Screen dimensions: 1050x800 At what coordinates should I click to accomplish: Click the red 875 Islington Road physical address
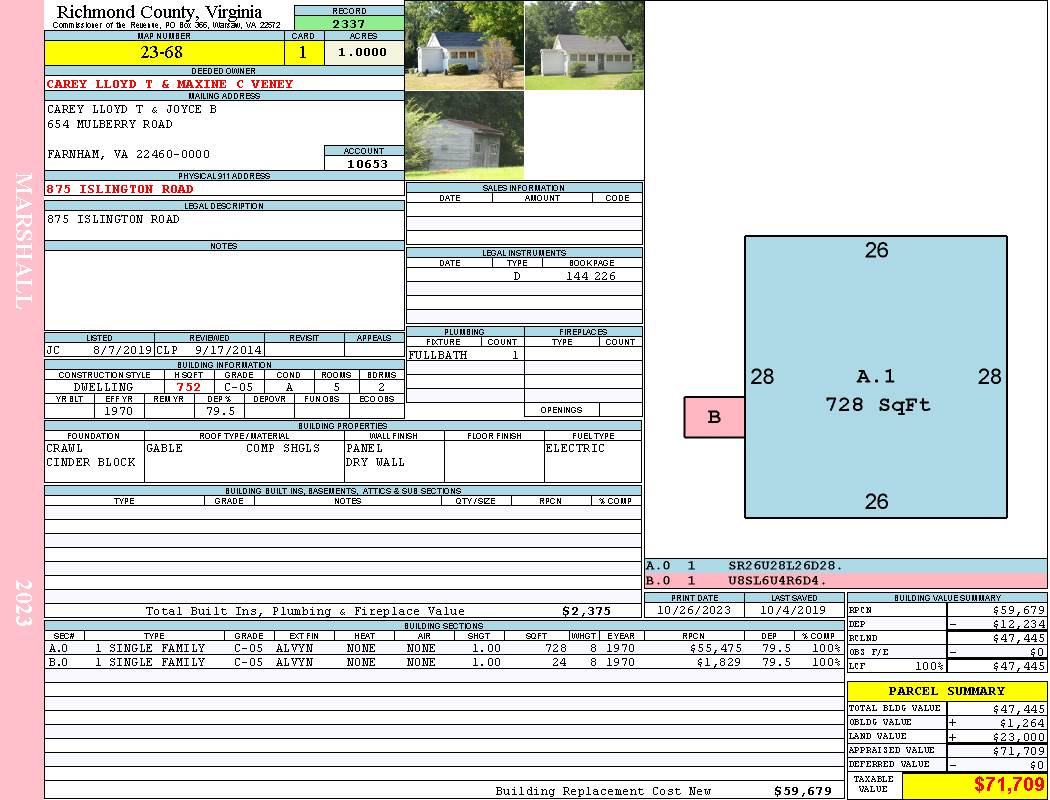pyautogui.click(x=120, y=189)
